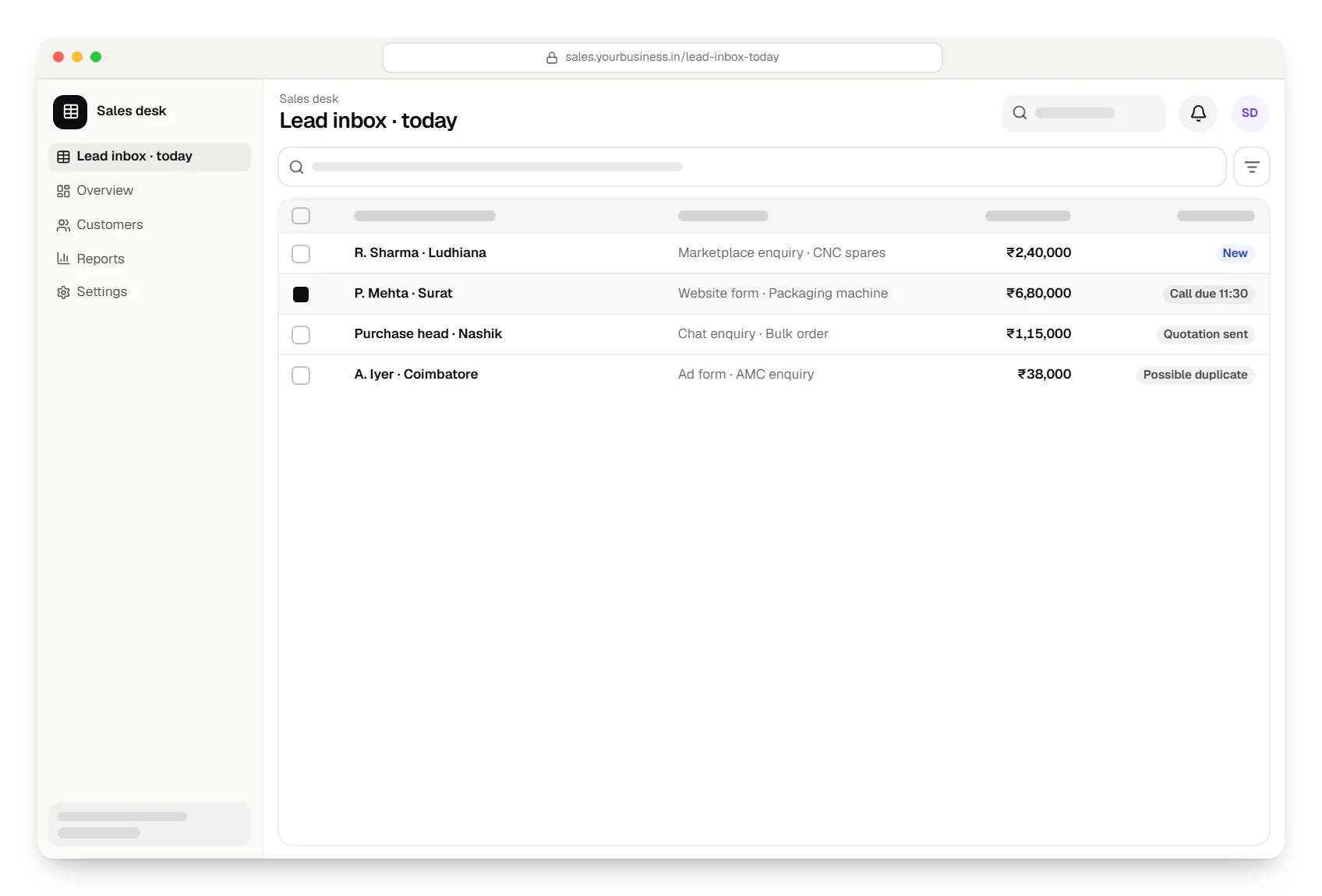Focus the header search field

1084,113
